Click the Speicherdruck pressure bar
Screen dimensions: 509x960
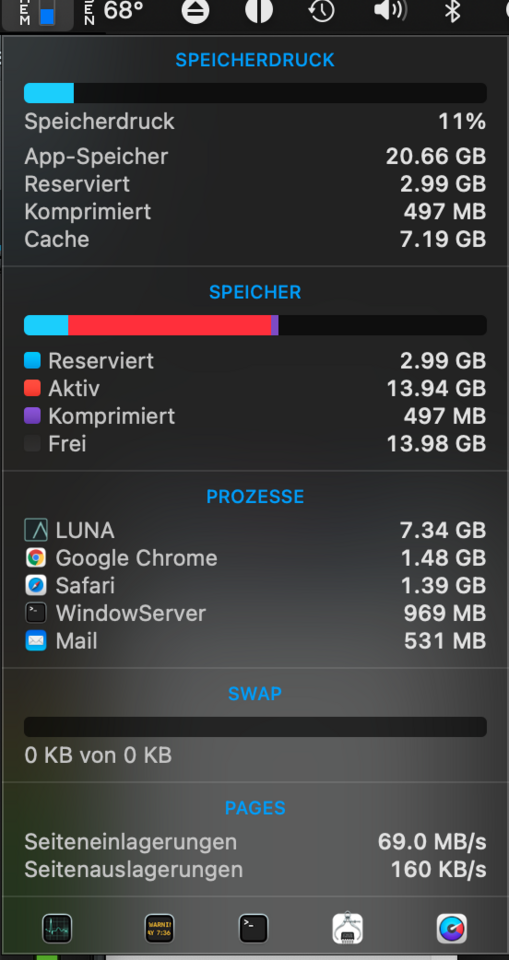(x=255, y=93)
